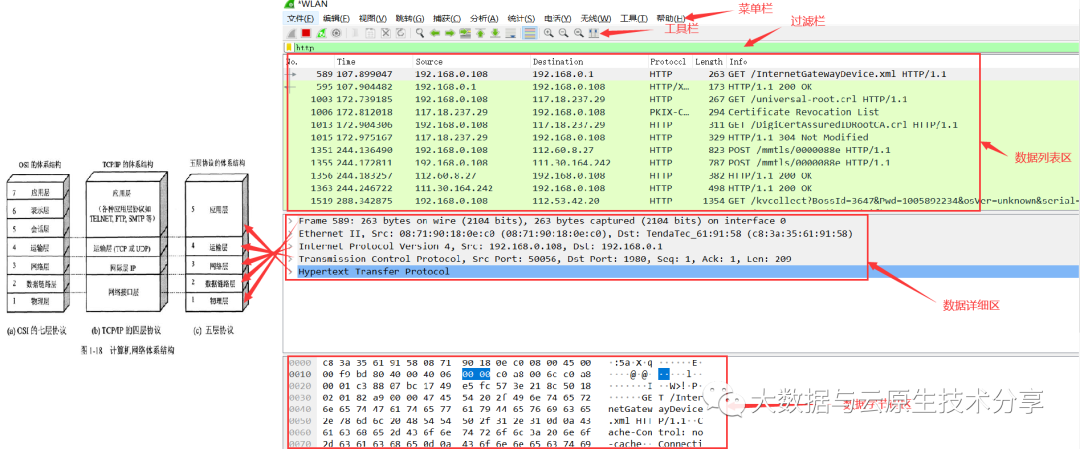Select packet 1006 Certificate Revocation List

click(x=682, y=112)
